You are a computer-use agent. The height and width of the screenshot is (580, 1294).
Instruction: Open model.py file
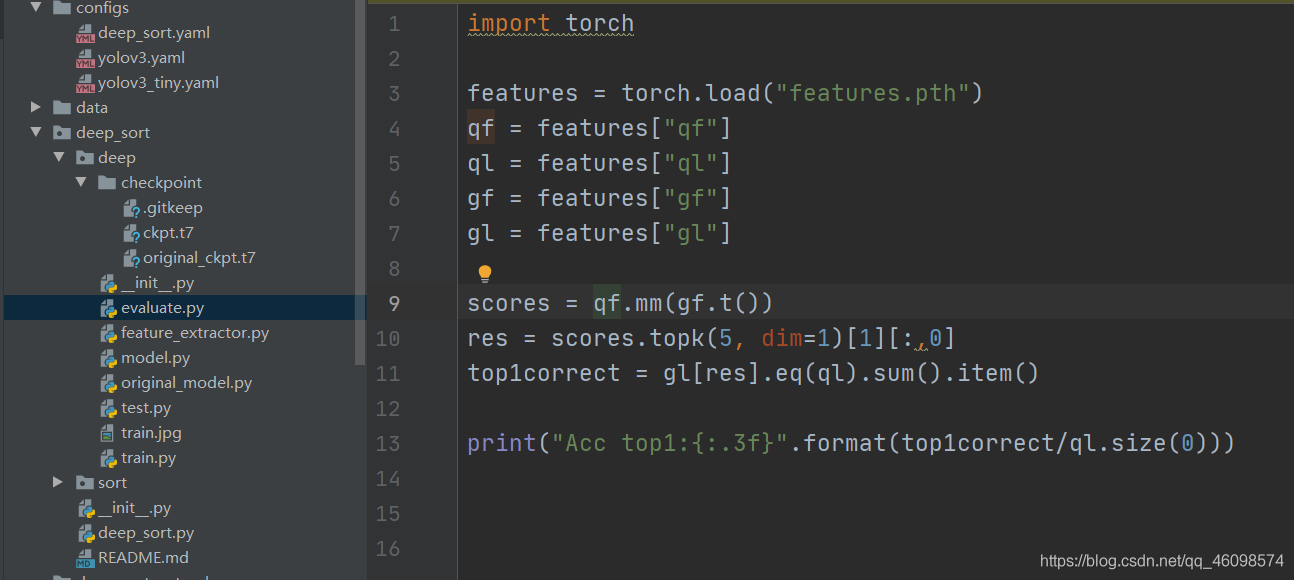coord(156,358)
